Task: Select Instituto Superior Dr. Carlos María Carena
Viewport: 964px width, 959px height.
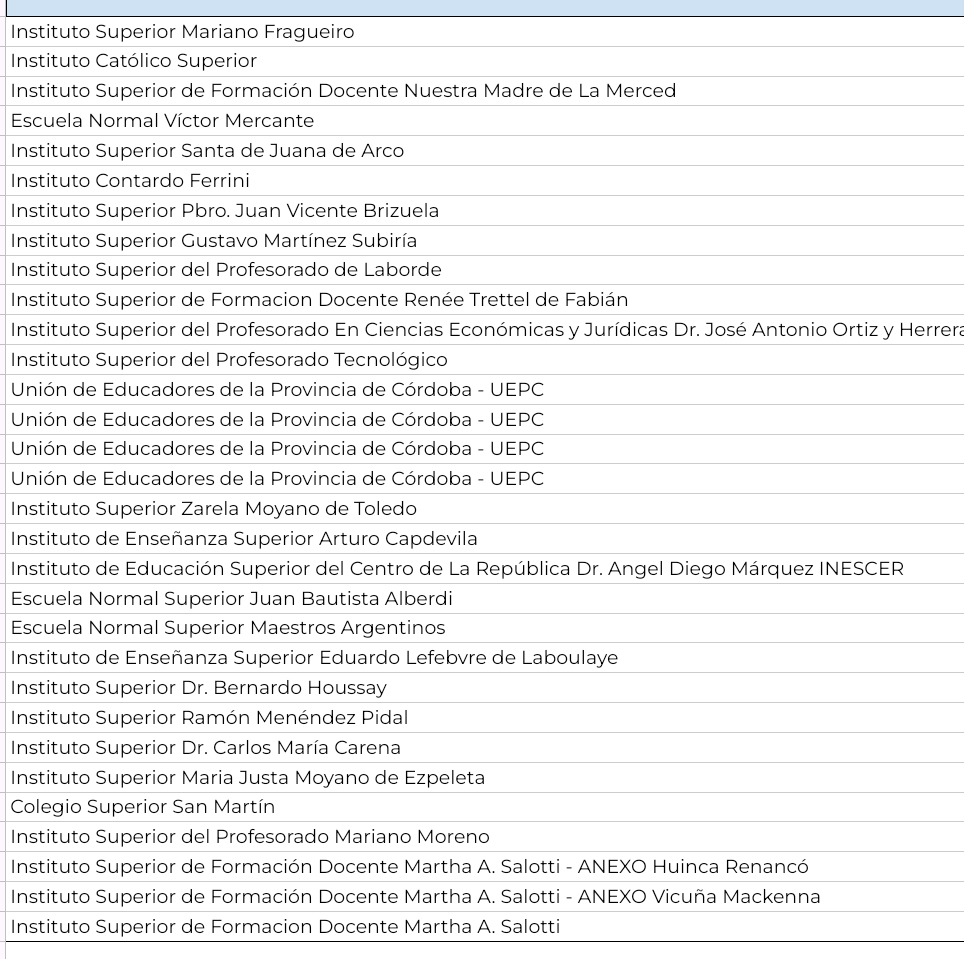Action: pos(485,748)
